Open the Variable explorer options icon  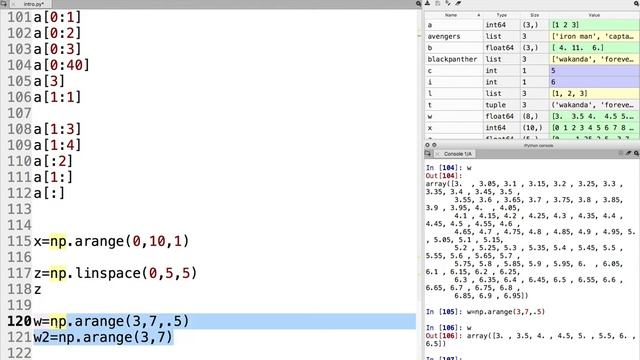pyautogui.click(x=636, y=3)
